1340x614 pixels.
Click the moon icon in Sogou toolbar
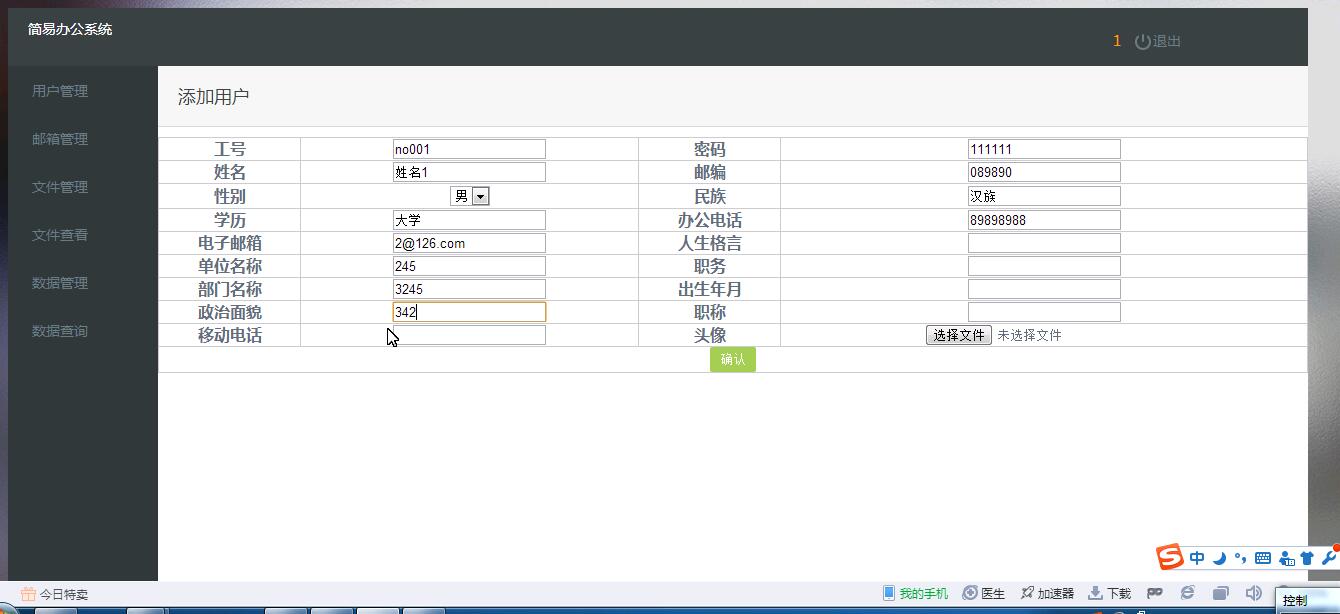[x=1219, y=558]
